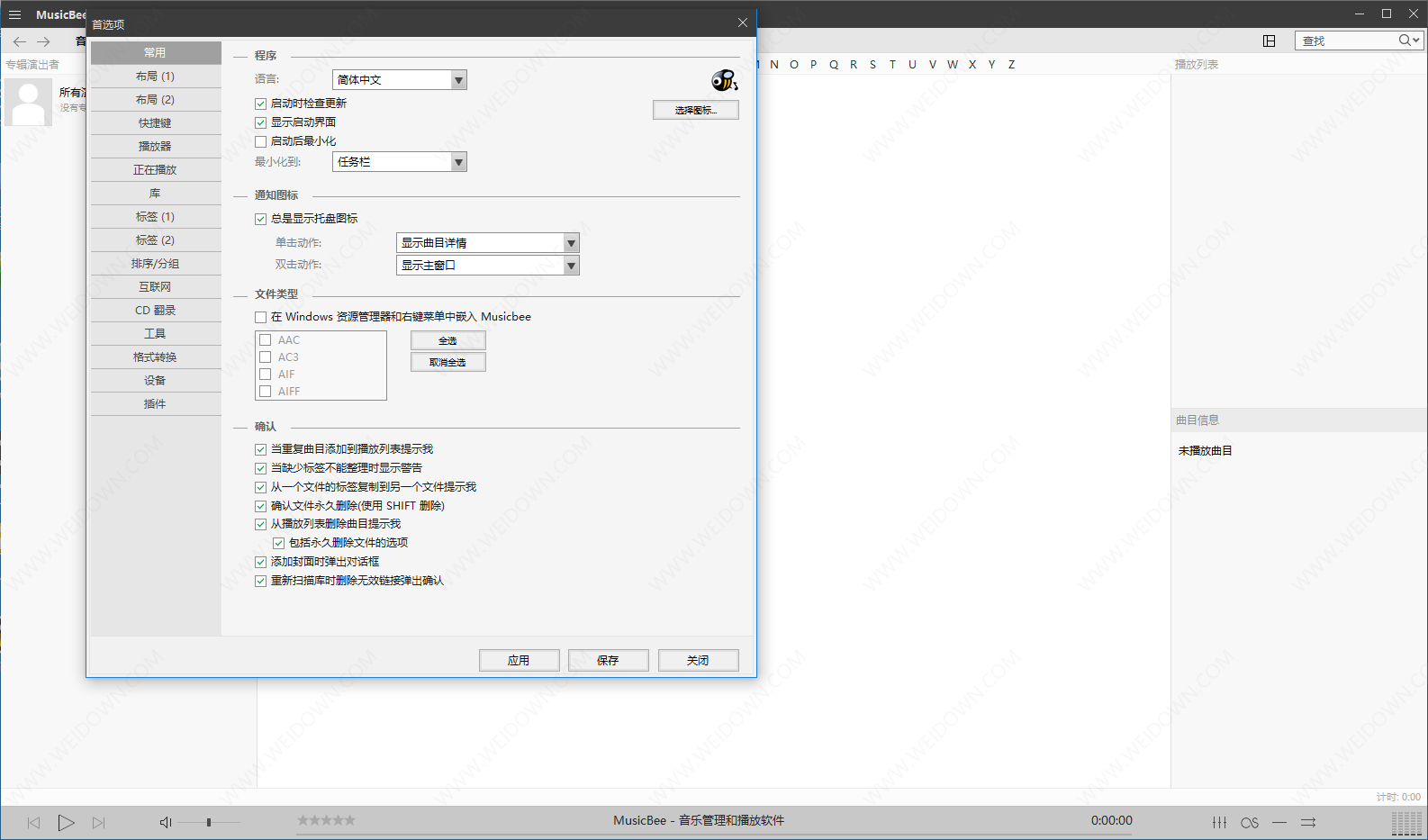This screenshot has height=840, width=1428.
Task: Toggle the dialog when adding cover art
Action: pyautogui.click(x=261, y=562)
